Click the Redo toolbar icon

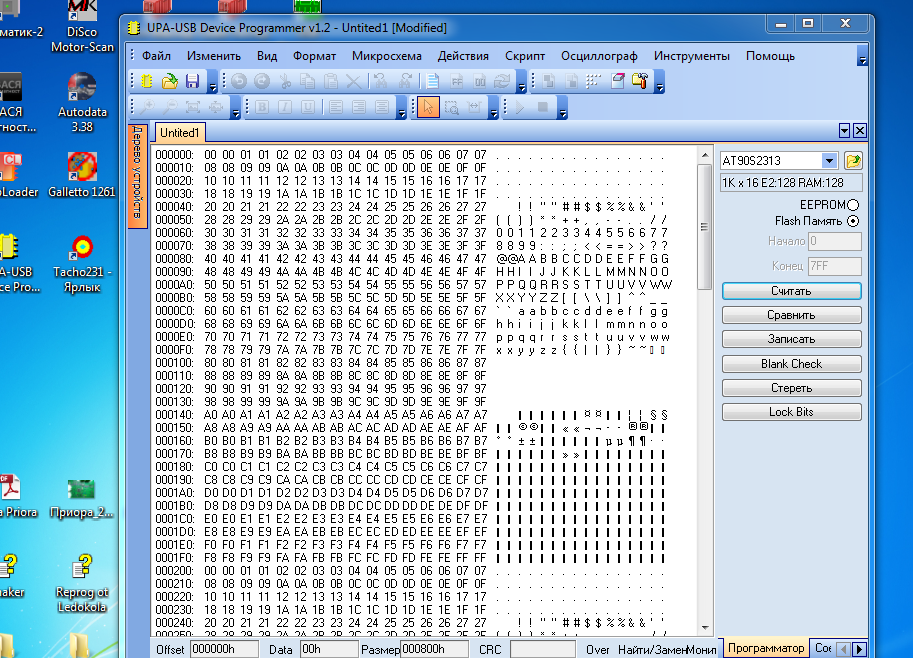(262, 82)
